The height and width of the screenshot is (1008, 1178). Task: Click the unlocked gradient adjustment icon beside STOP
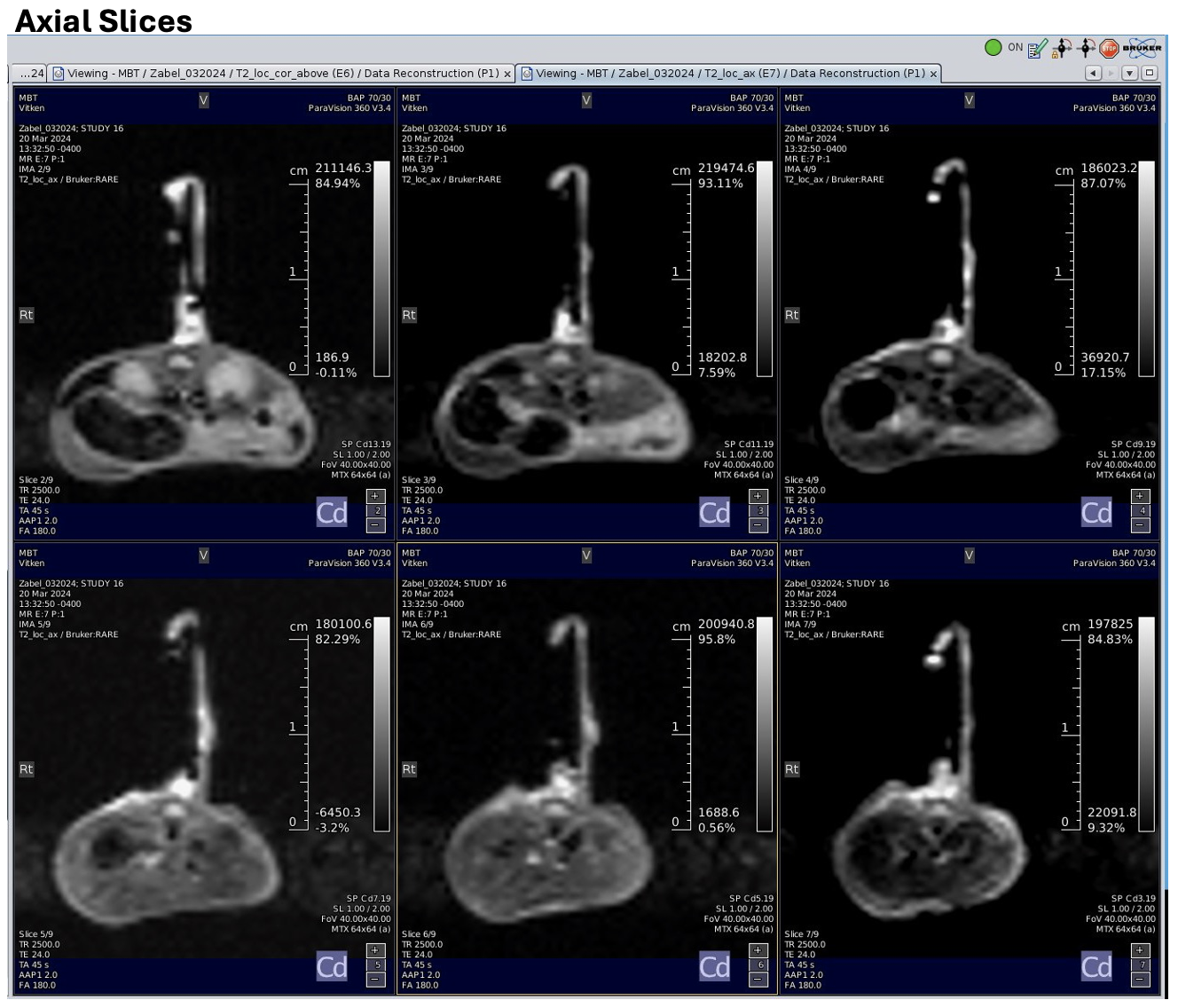[1086, 48]
